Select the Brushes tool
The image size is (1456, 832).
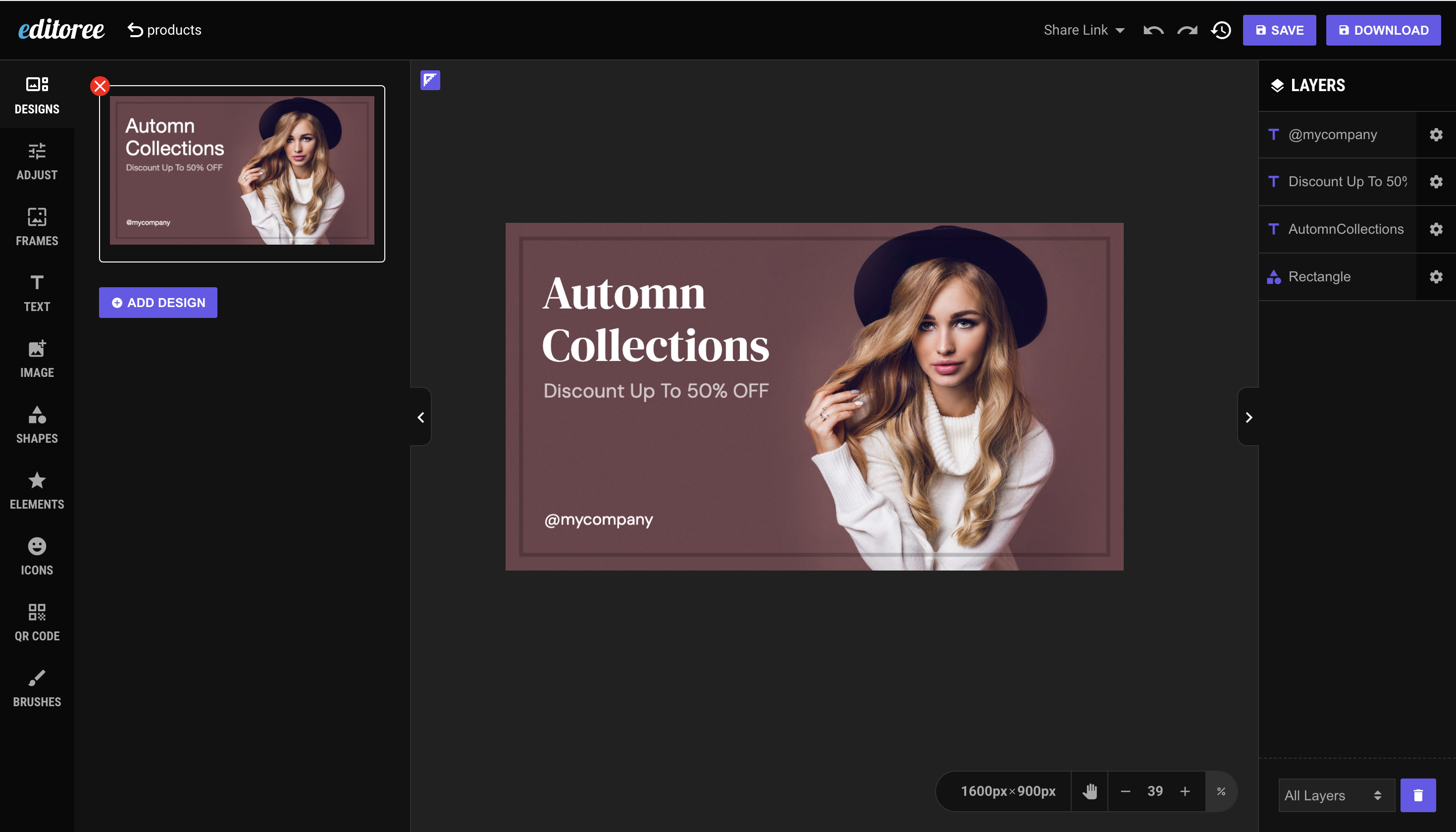tap(37, 688)
